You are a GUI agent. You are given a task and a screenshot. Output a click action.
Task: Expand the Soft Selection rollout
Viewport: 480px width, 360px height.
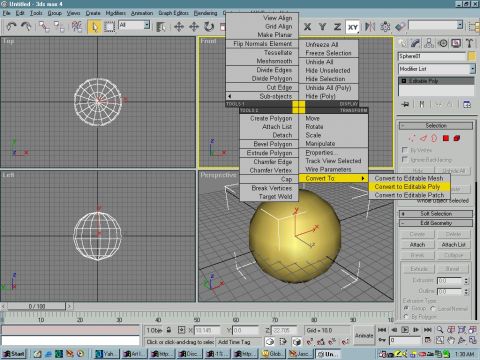436,214
